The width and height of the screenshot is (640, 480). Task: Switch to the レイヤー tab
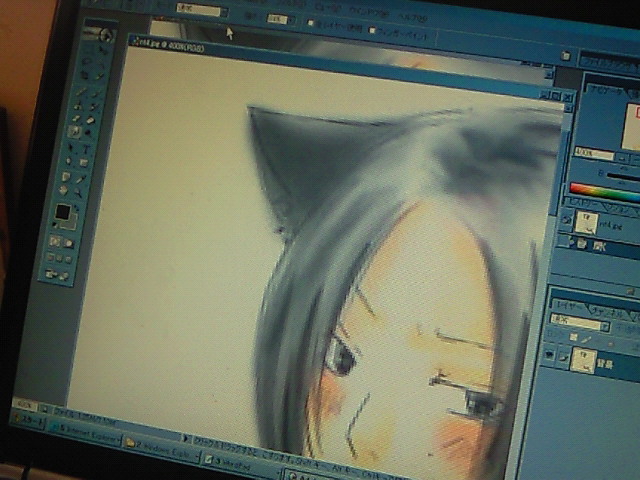pyautogui.click(x=569, y=306)
